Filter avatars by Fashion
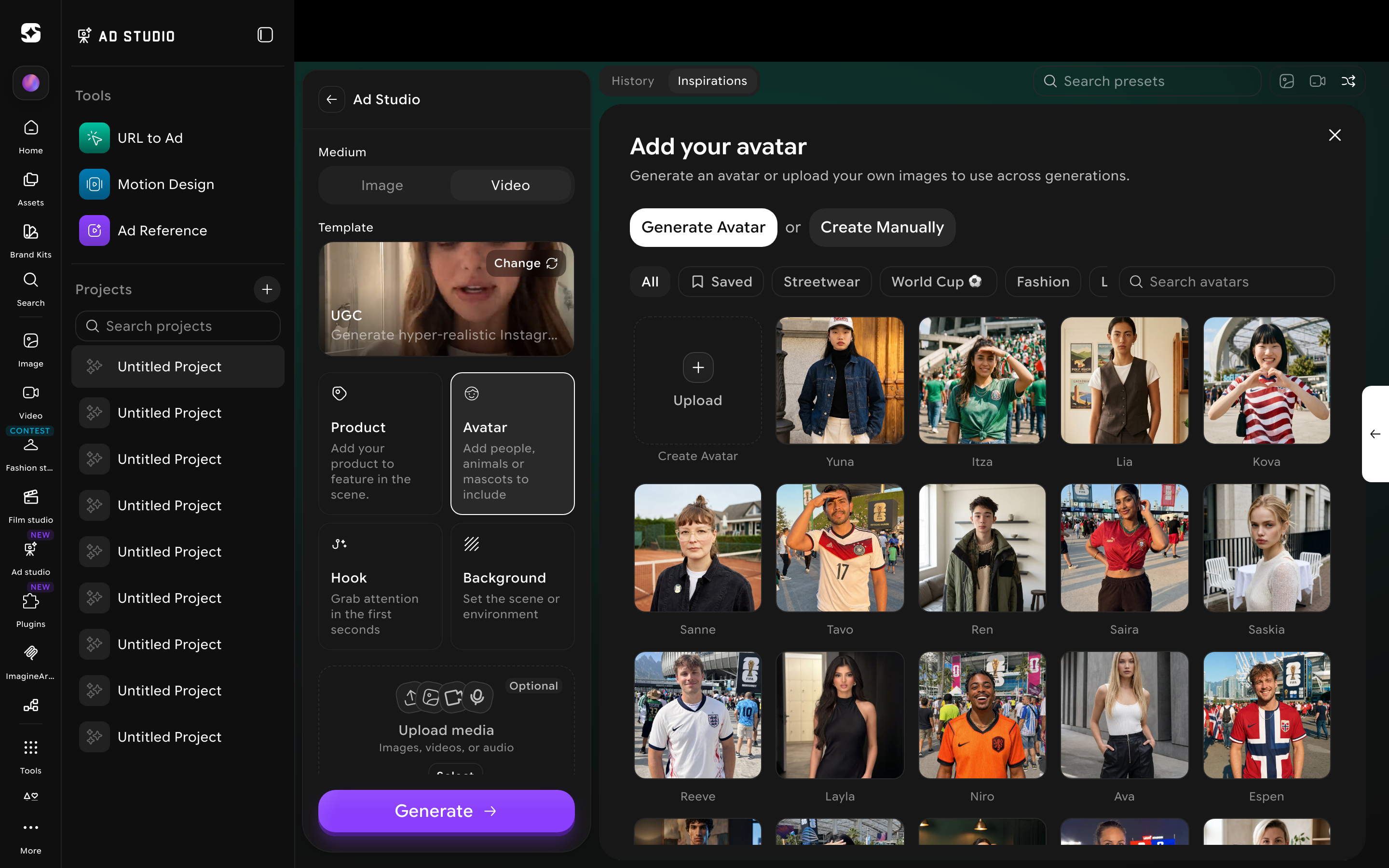 (x=1042, y=282)
